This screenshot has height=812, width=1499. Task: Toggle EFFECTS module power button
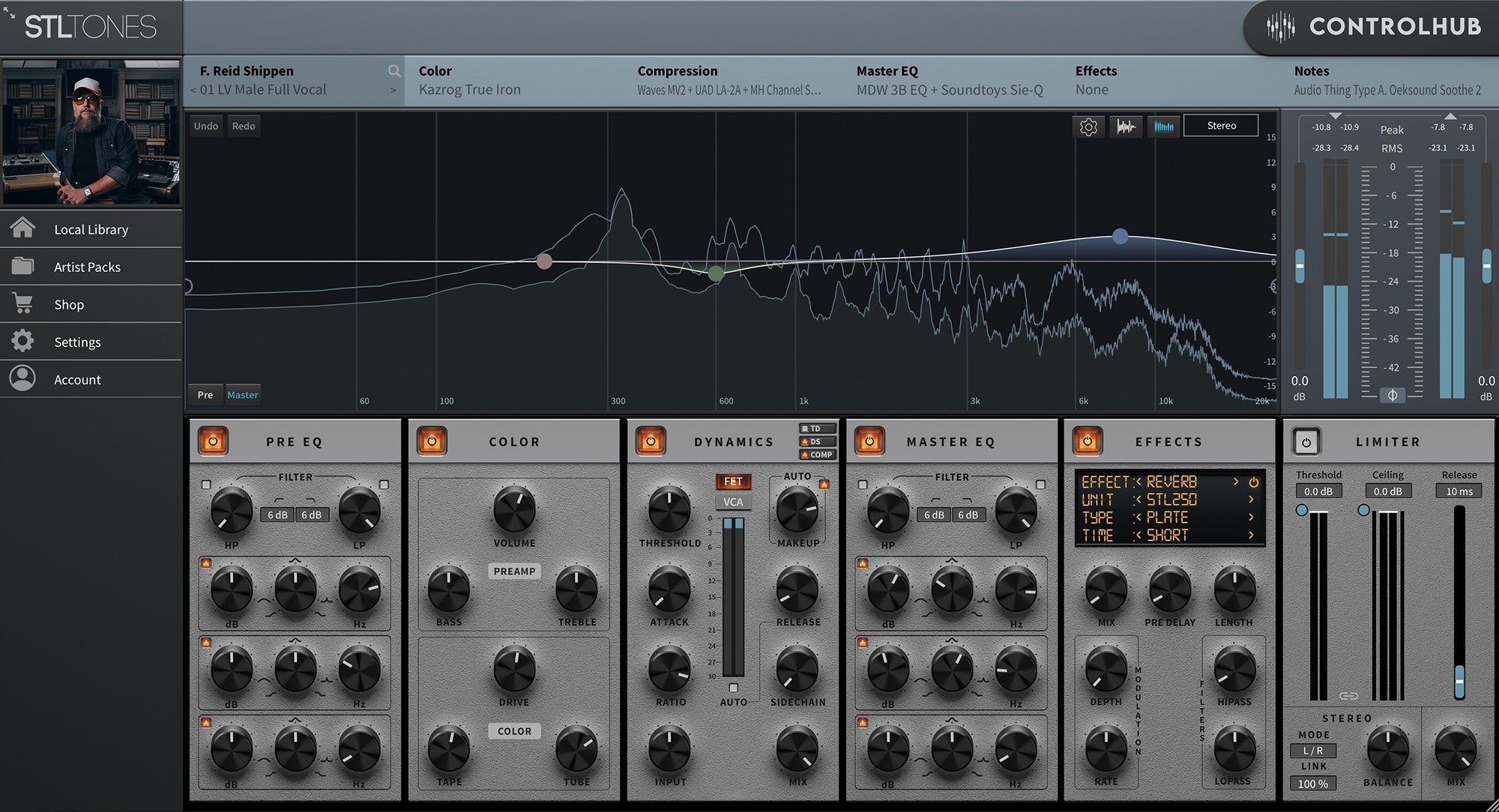1088,441
